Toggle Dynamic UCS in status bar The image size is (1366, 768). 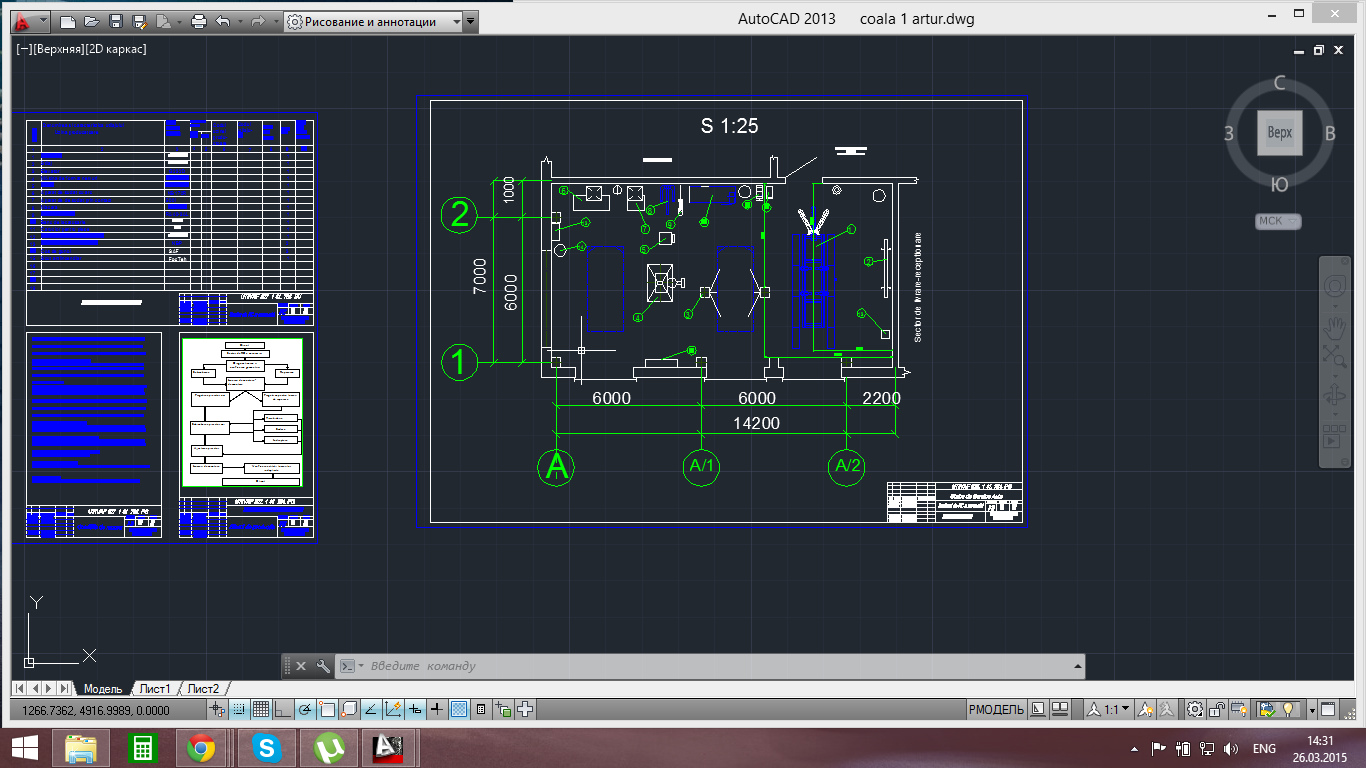click(x=393, y=709)
